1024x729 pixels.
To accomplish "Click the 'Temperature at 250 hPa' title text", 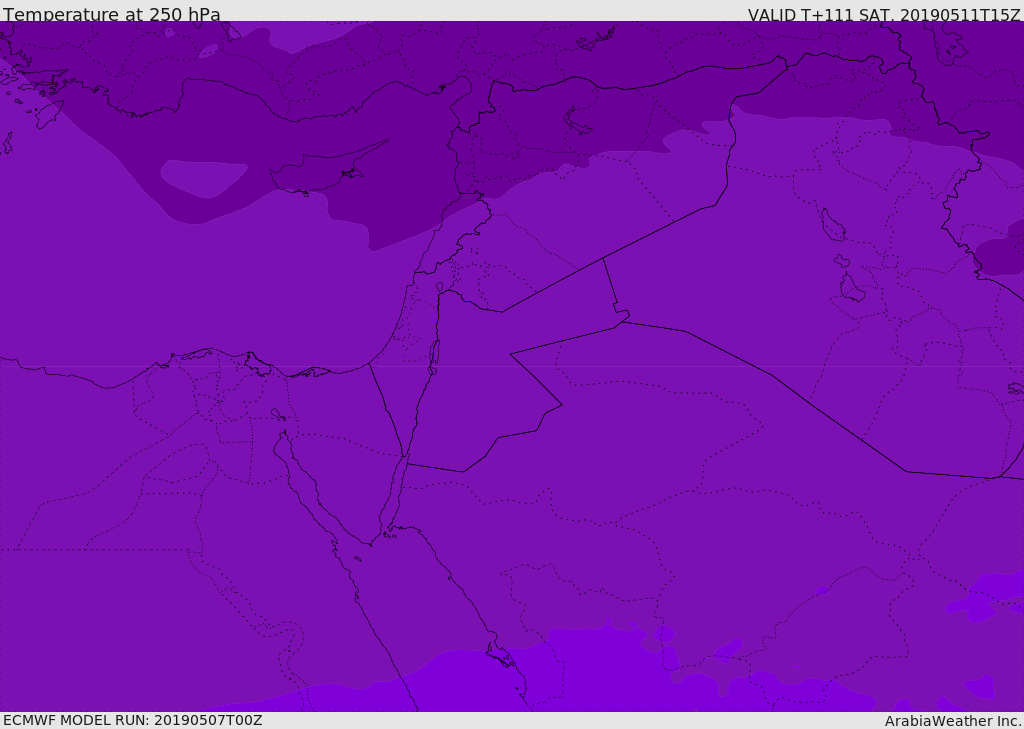I will 112,14.
